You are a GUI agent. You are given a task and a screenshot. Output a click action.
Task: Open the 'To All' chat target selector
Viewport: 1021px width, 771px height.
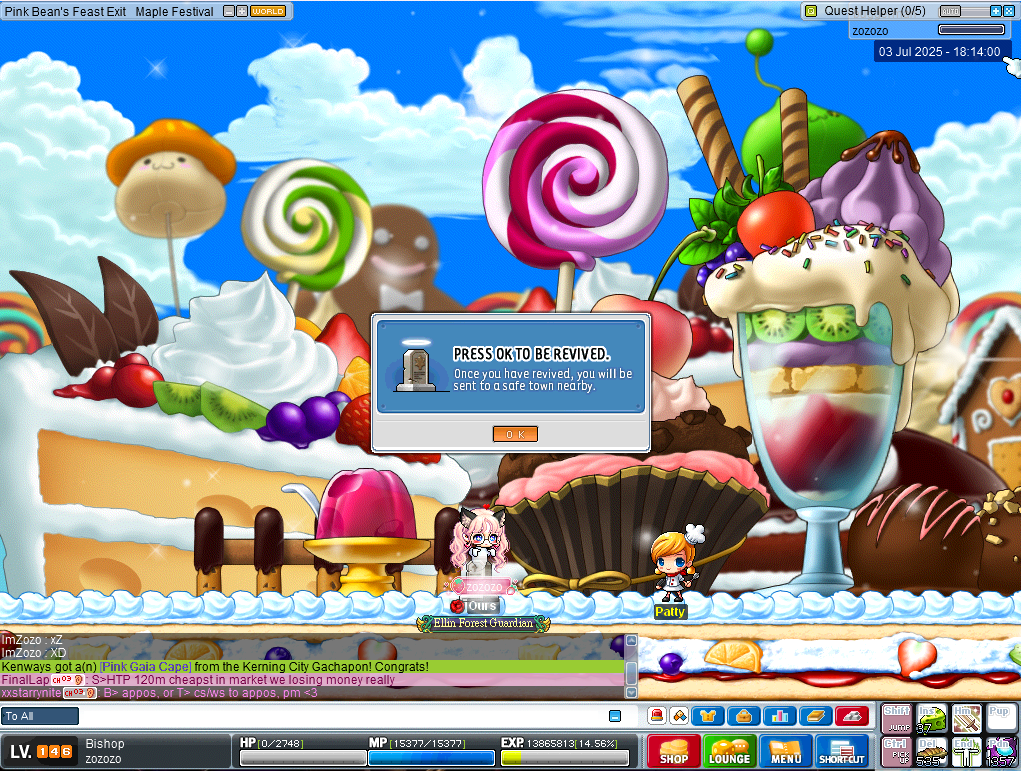coord(40,716)
